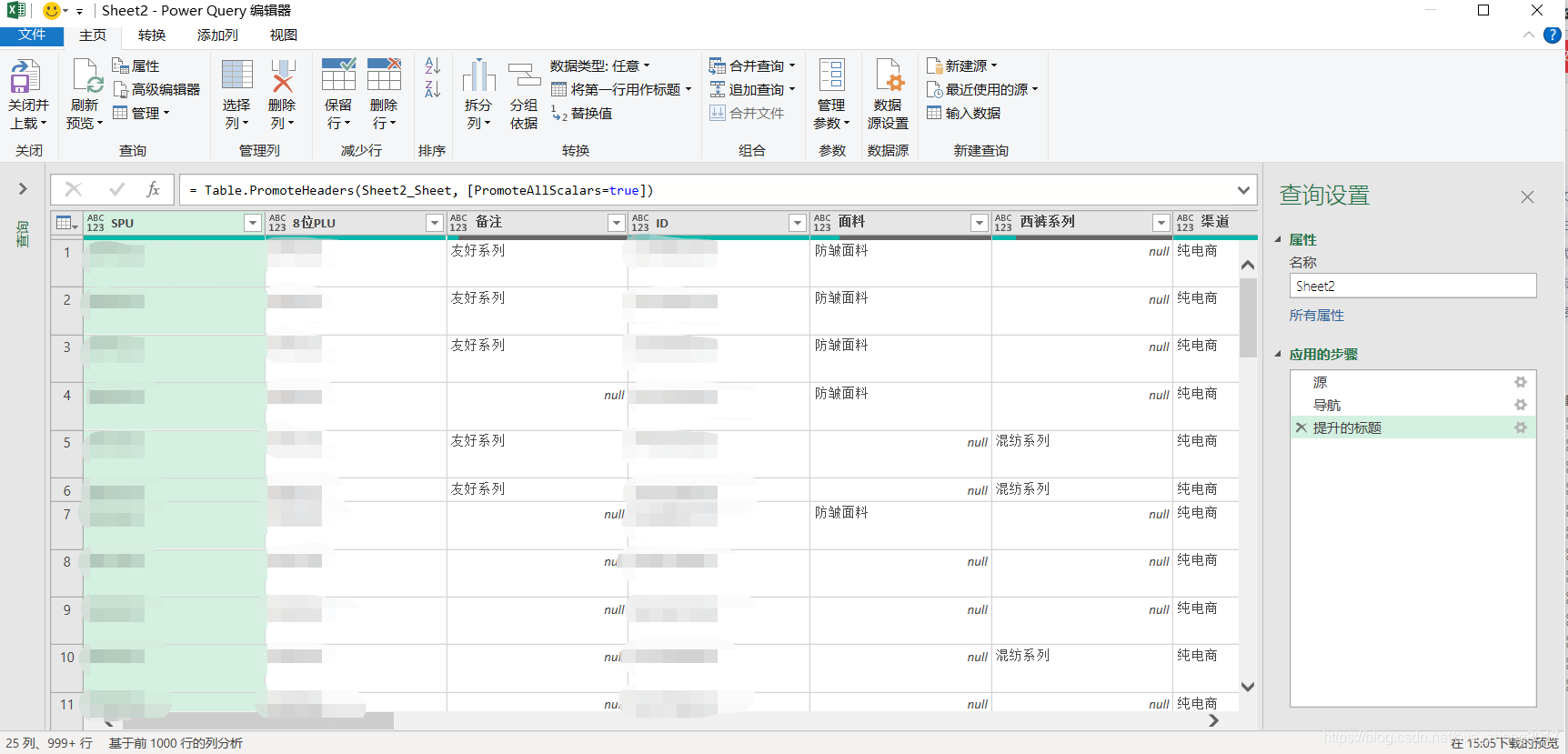1568x754 pixels.
Task: Click Manage Parameters (管理参数) icon
Action: 831,75
